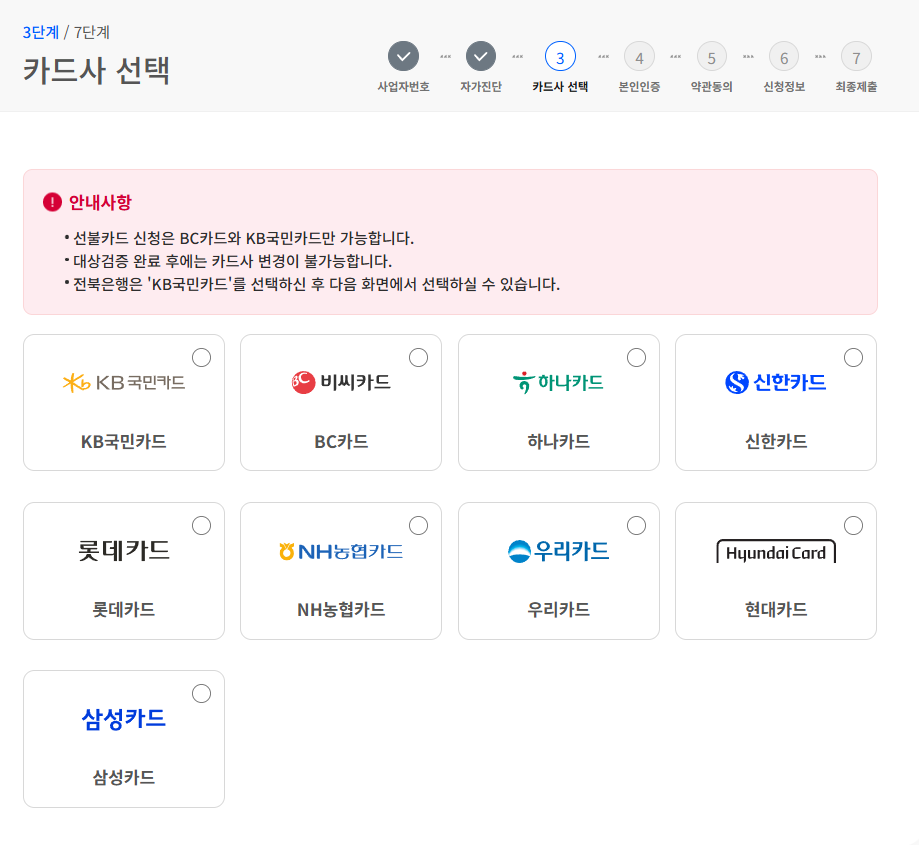Click the 안내사항 heading

pyautogui.click(x=100, y=202)
